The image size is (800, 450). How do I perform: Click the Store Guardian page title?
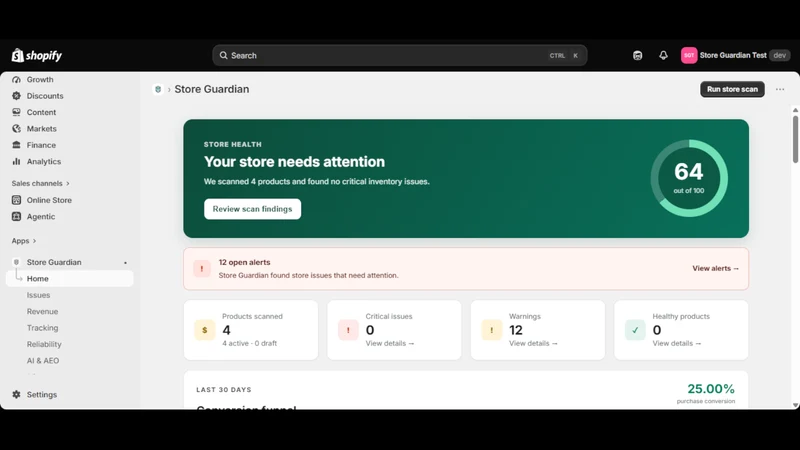212,89
